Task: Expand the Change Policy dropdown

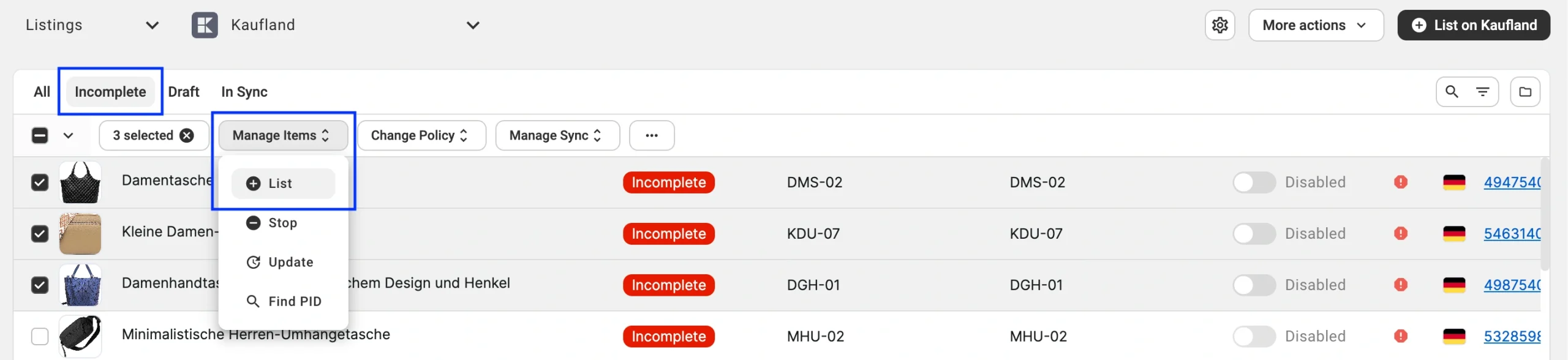Action: tap(421, 135)
